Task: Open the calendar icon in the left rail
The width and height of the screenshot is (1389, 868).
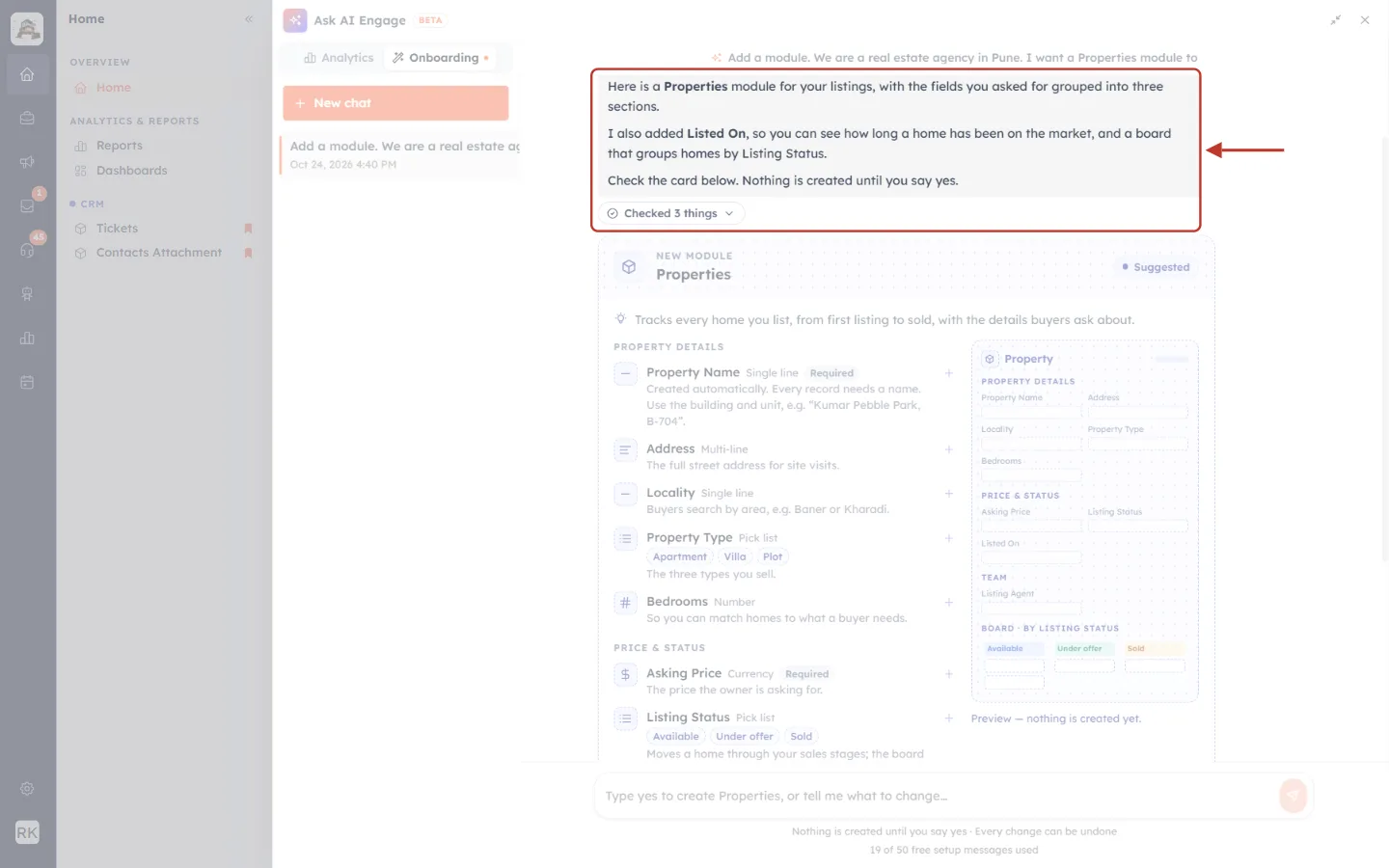Action: (27, 382)
